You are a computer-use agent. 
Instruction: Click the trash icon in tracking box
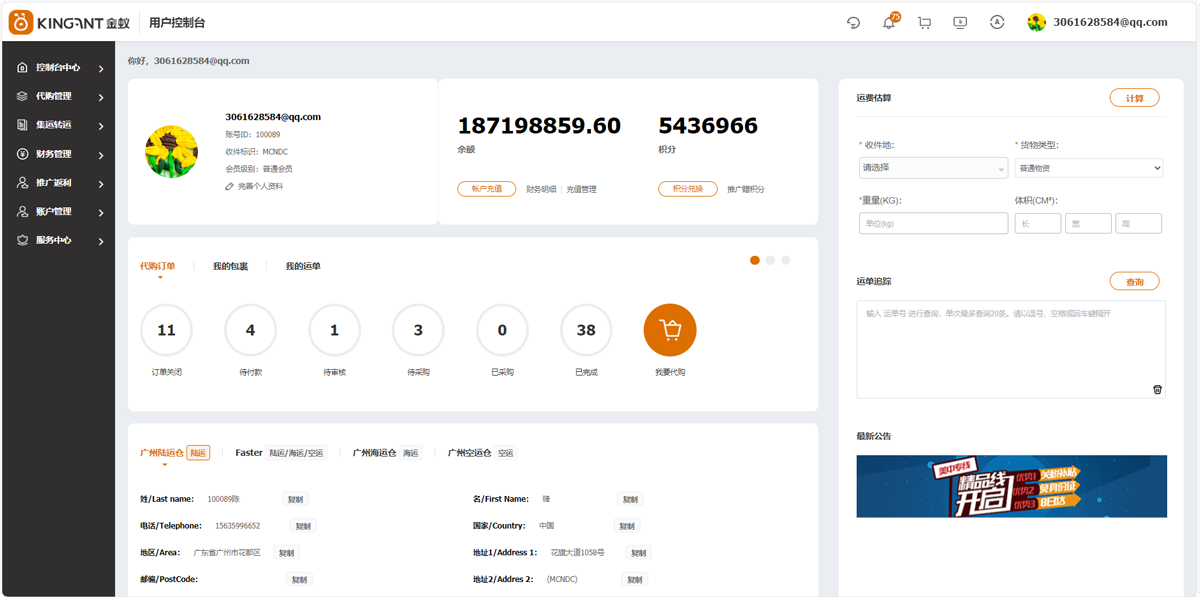(1157, 390)
